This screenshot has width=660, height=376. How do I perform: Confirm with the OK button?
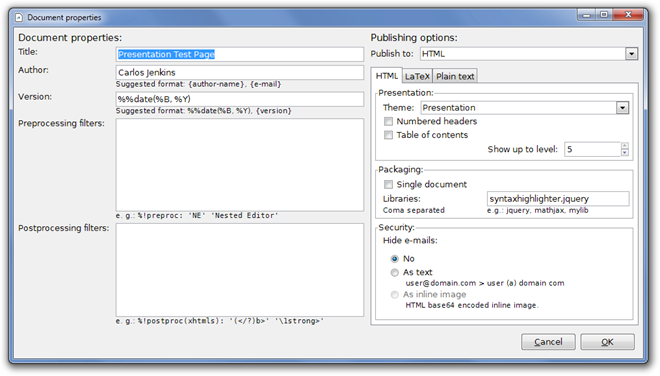click(x=607, y=342)
